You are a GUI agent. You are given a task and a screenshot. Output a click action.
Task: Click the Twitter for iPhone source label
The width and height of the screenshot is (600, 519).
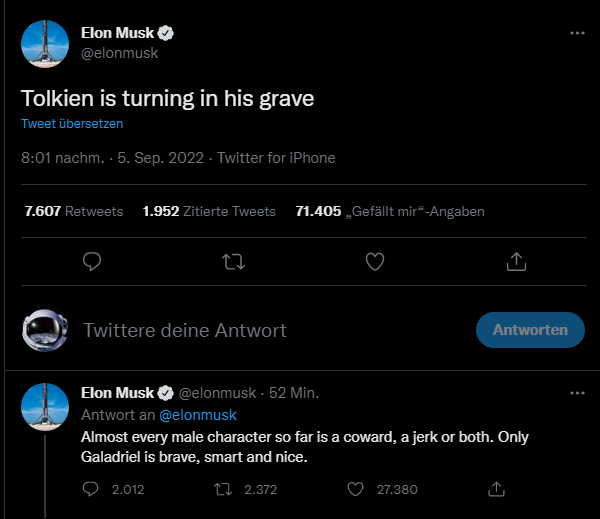pos(276,158)
